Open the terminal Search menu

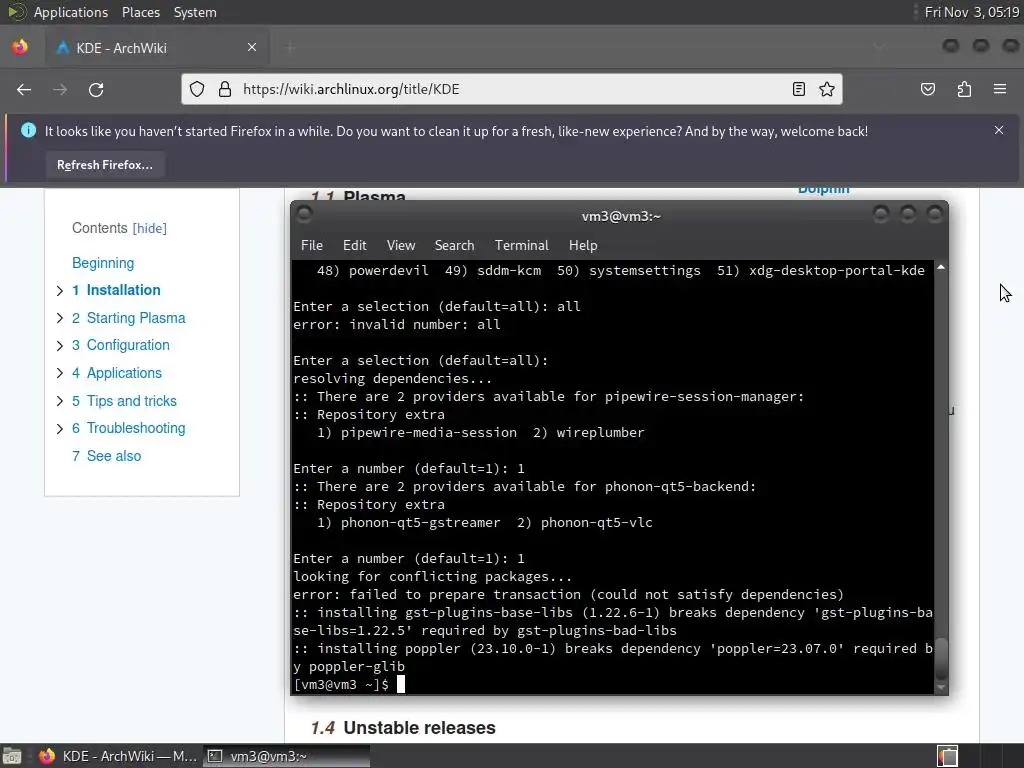point(455,245)
